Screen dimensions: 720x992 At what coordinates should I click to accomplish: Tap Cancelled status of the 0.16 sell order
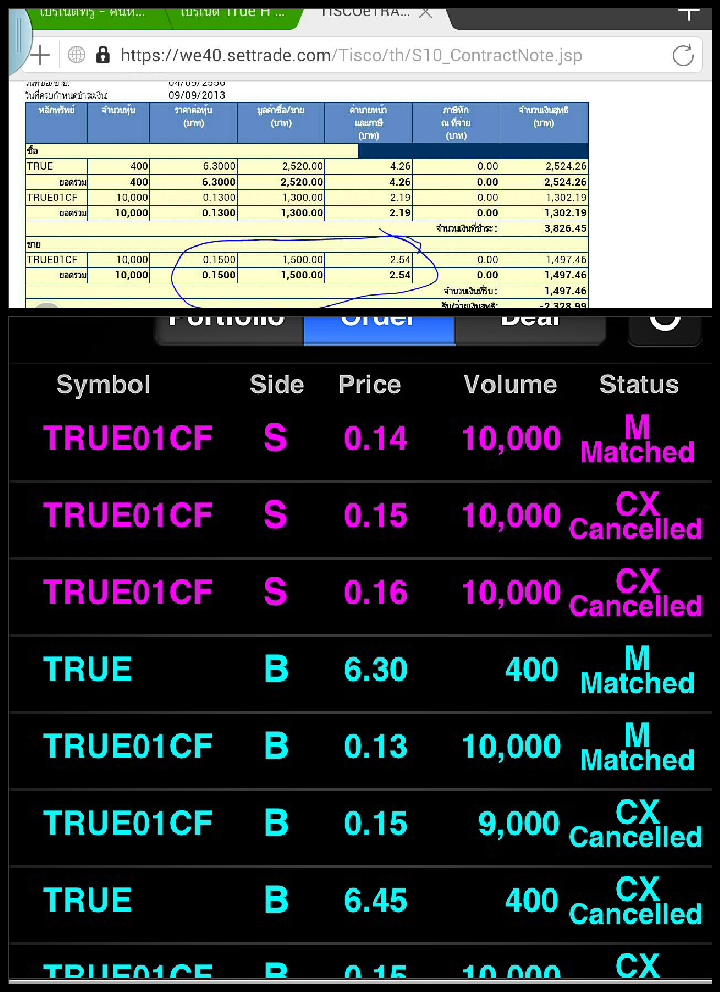pyautogui.click(x=636, y=595)
